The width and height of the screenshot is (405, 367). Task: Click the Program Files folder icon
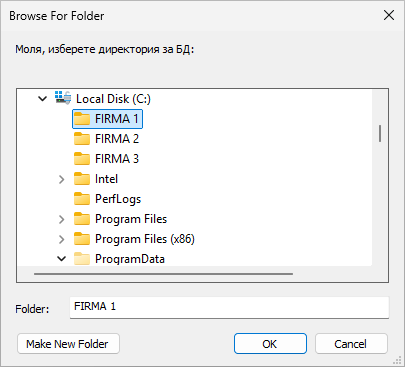[82, 219]
